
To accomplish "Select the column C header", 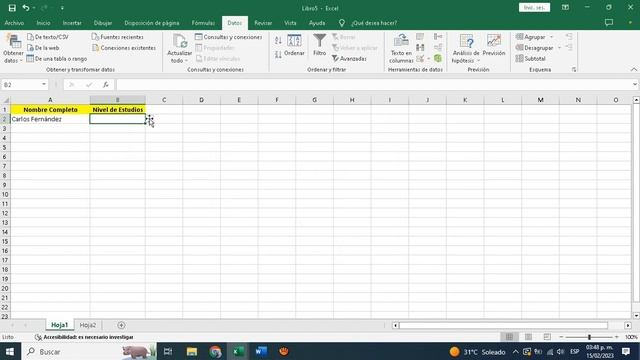I will click(164, 100).
